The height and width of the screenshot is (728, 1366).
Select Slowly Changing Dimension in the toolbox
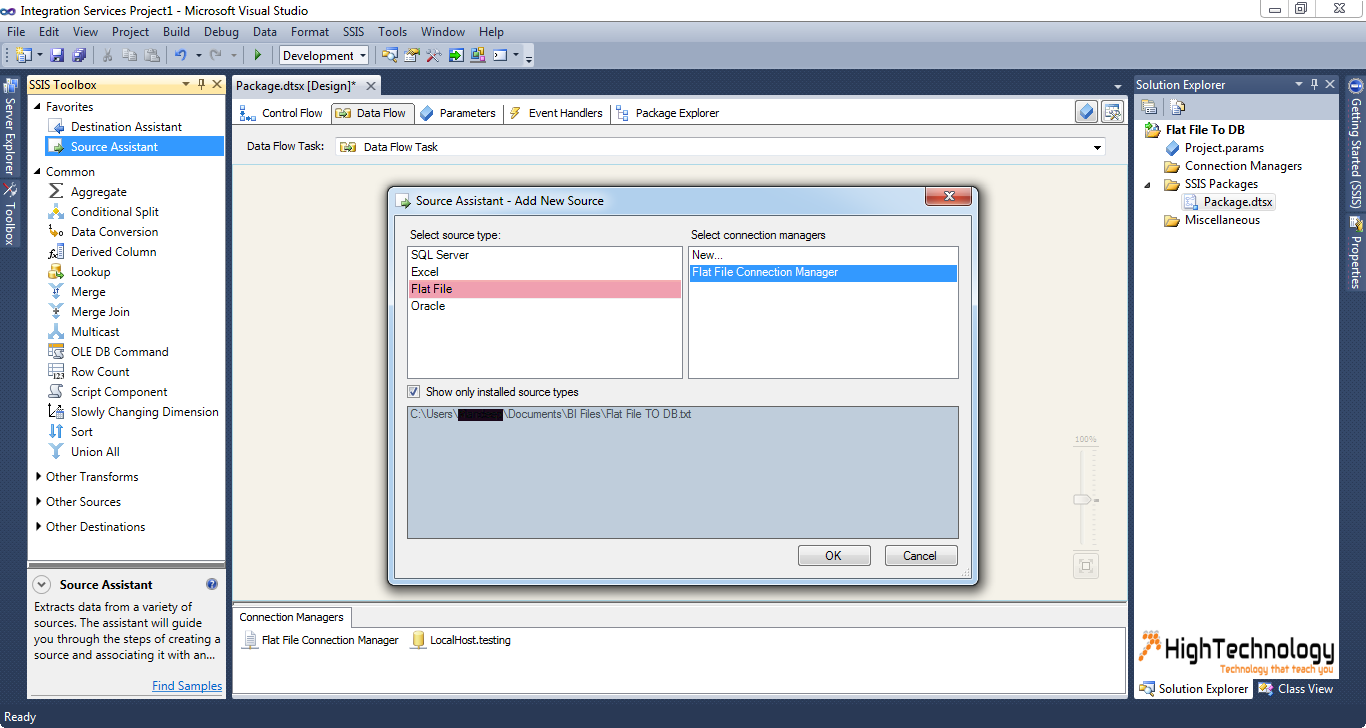pyautogui.click(x=133, y=412)
